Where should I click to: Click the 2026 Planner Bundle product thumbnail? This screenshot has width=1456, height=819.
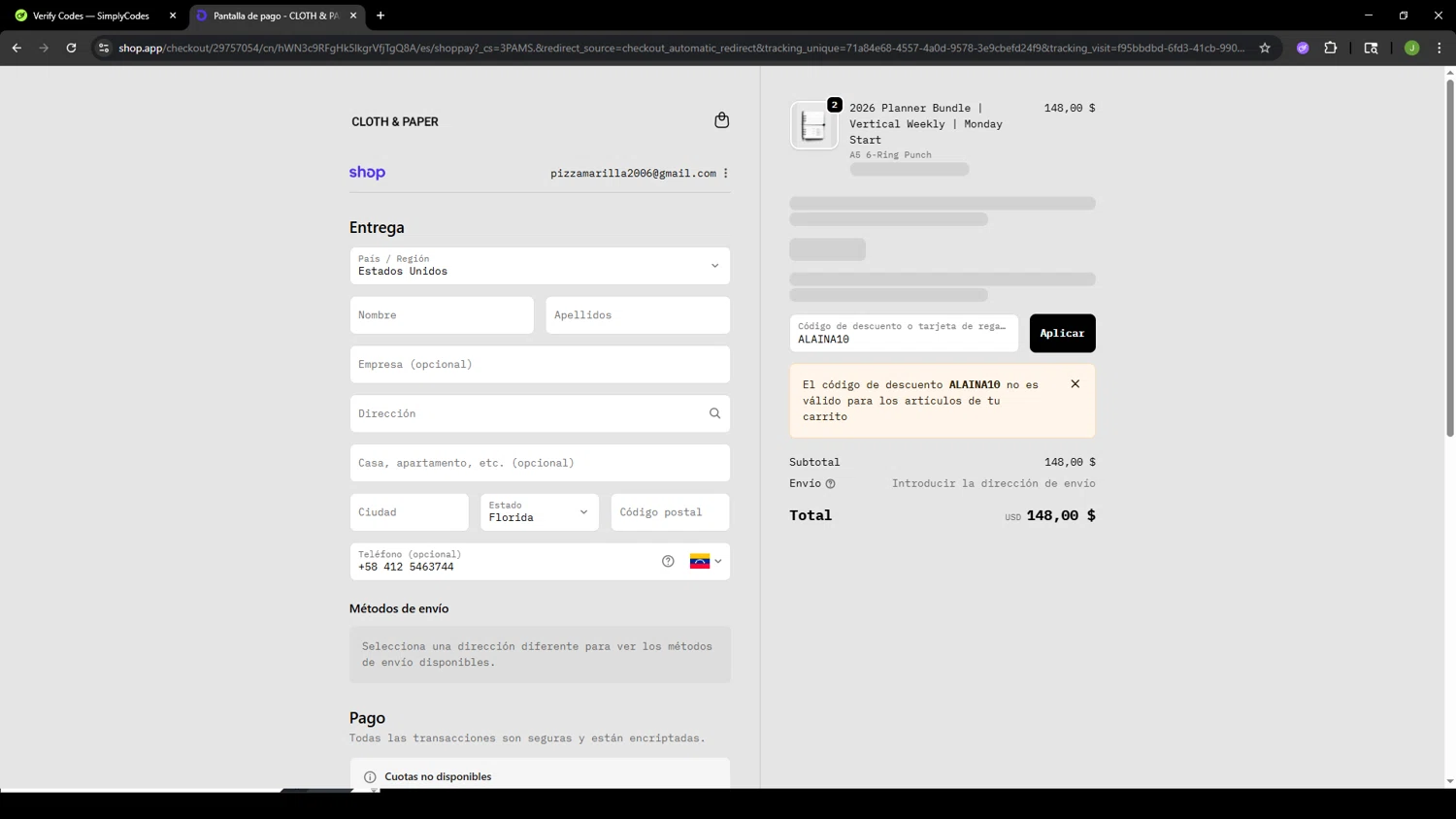[x=813, y=125]
